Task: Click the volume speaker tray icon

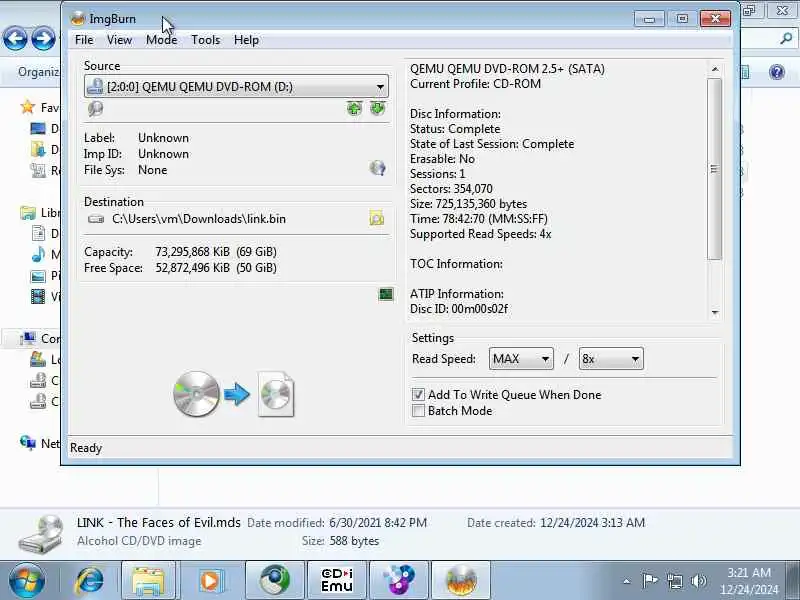Action: point(698,581)
